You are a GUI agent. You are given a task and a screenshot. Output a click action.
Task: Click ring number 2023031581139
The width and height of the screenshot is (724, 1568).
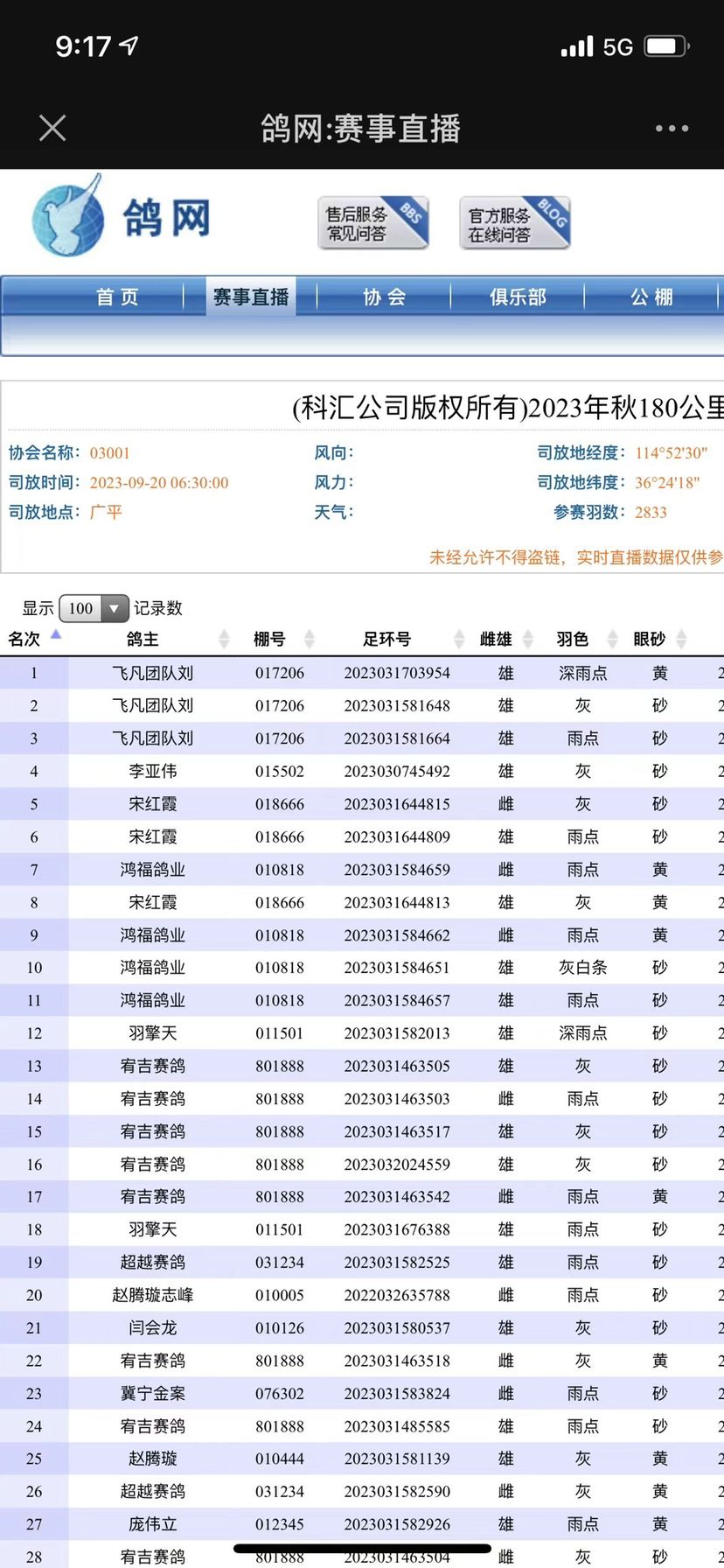(x=397, y=1459)
